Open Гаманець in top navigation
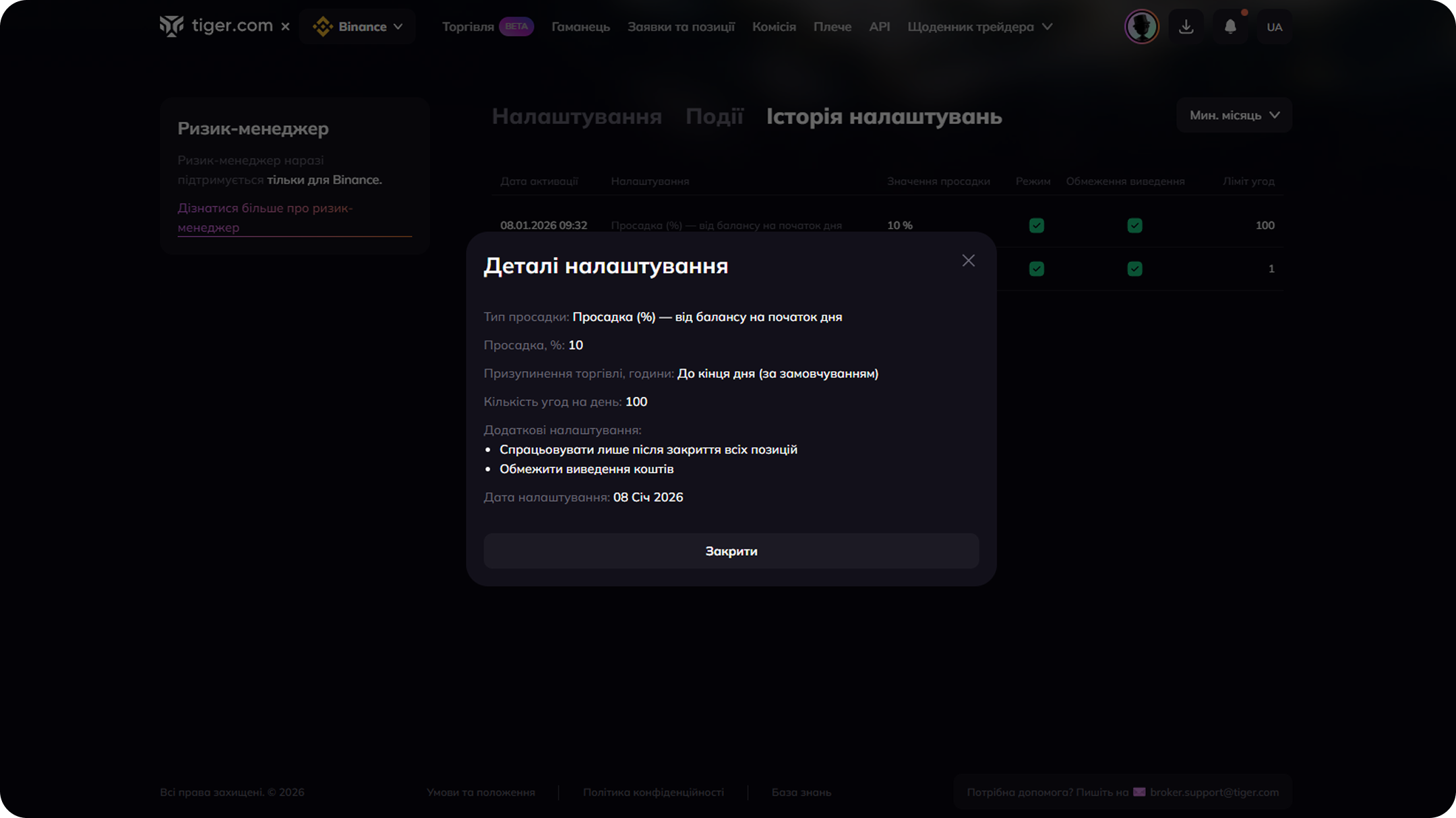Image resolution: width=1456 pixels, height=818 pixels. coord(580,27)
